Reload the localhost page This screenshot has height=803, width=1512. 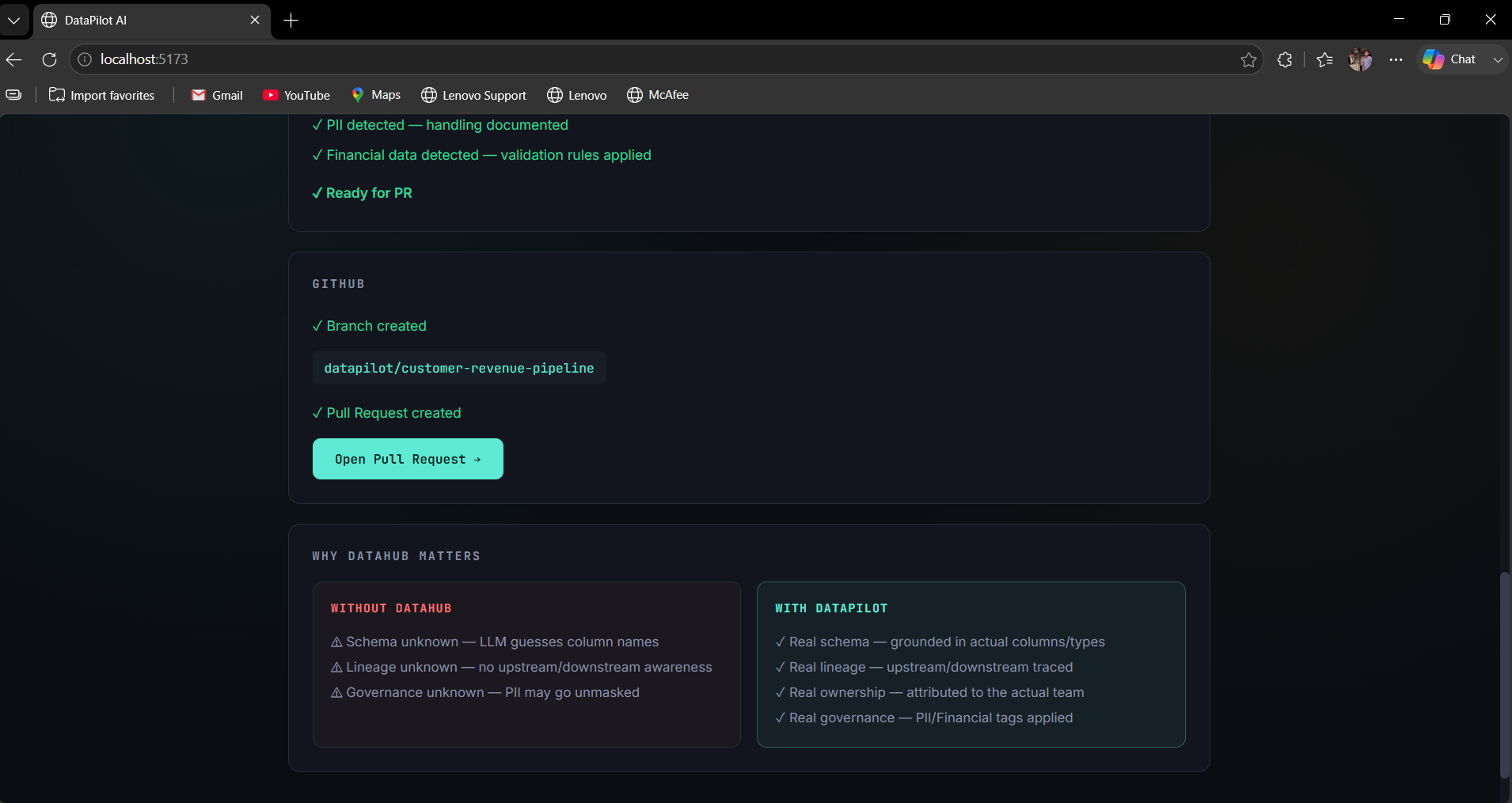(x=49, y=59)
